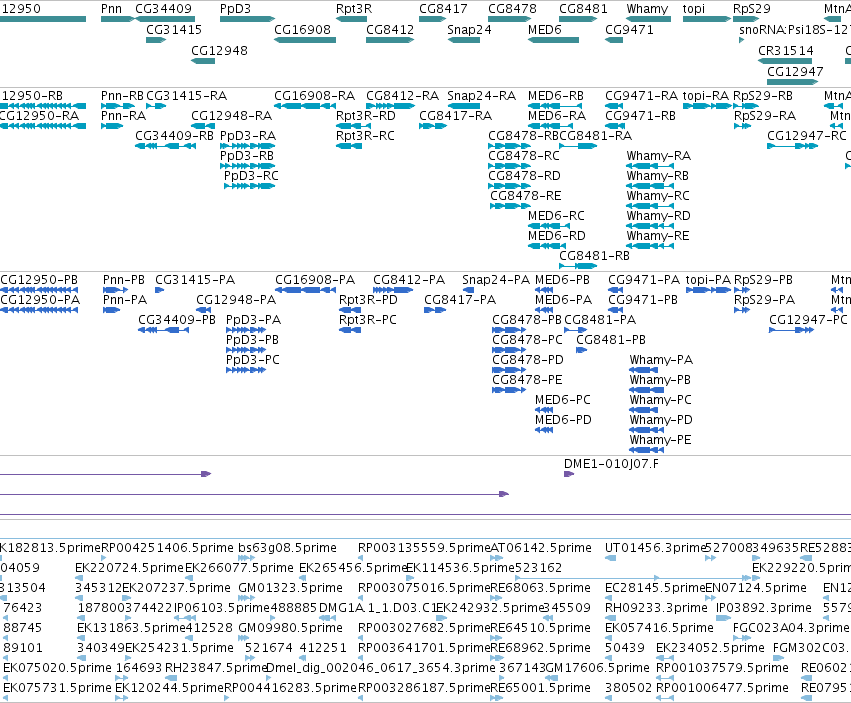Open the EK265456.5prime EST
The width and height of the screenshot is (851, 703).
[x=304, y=578]
